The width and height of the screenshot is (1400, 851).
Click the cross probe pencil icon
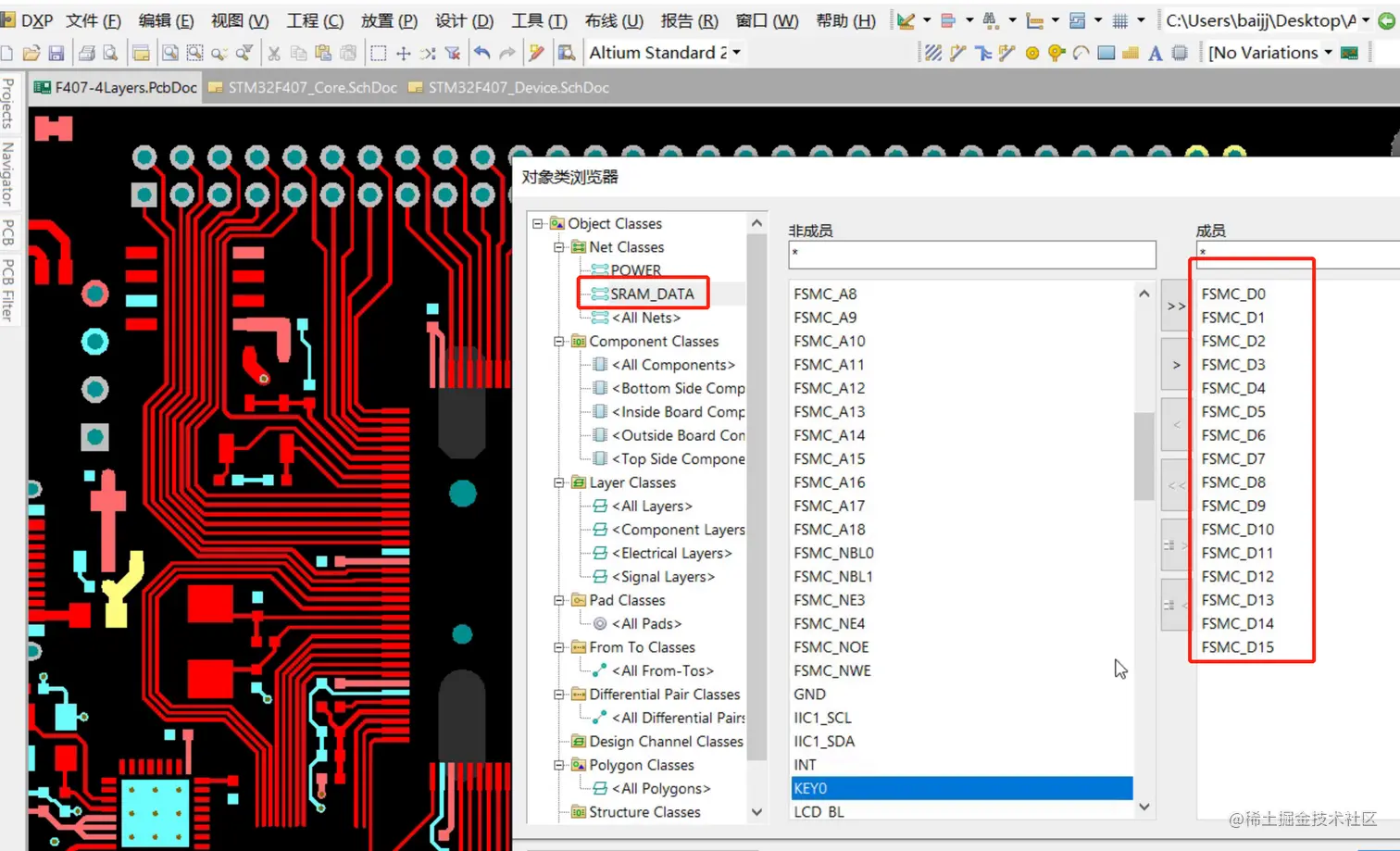536,54
